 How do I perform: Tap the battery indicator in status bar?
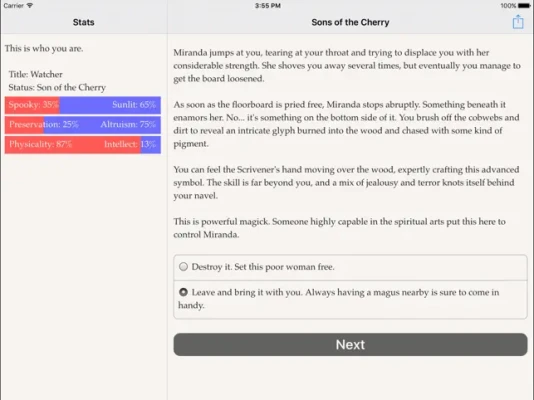(x=524, y=5)
